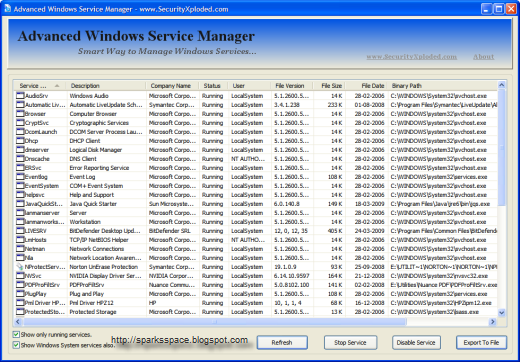Click the vertical scrollbar down arrow
This screenshot has width=520, height=362.
click(501, 313)
